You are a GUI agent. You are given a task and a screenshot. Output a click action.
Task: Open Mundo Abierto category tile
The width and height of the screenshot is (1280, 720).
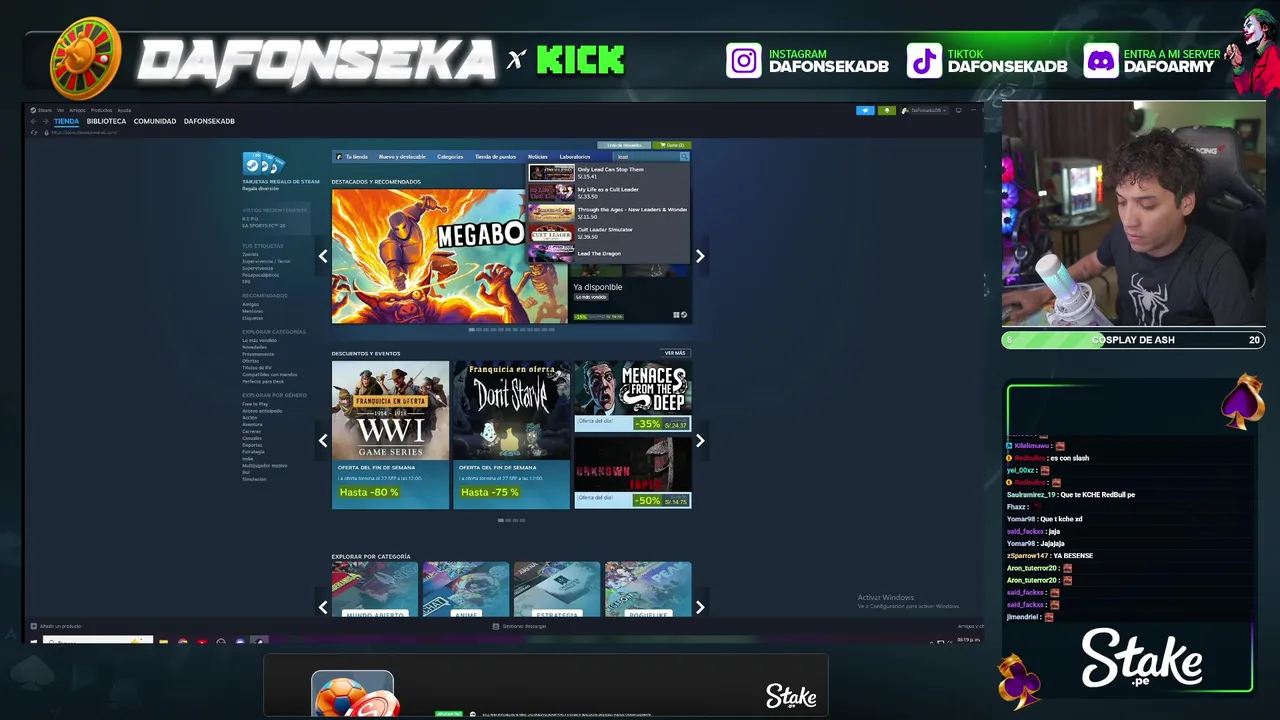pyautogui.click(x=375, y=590)
